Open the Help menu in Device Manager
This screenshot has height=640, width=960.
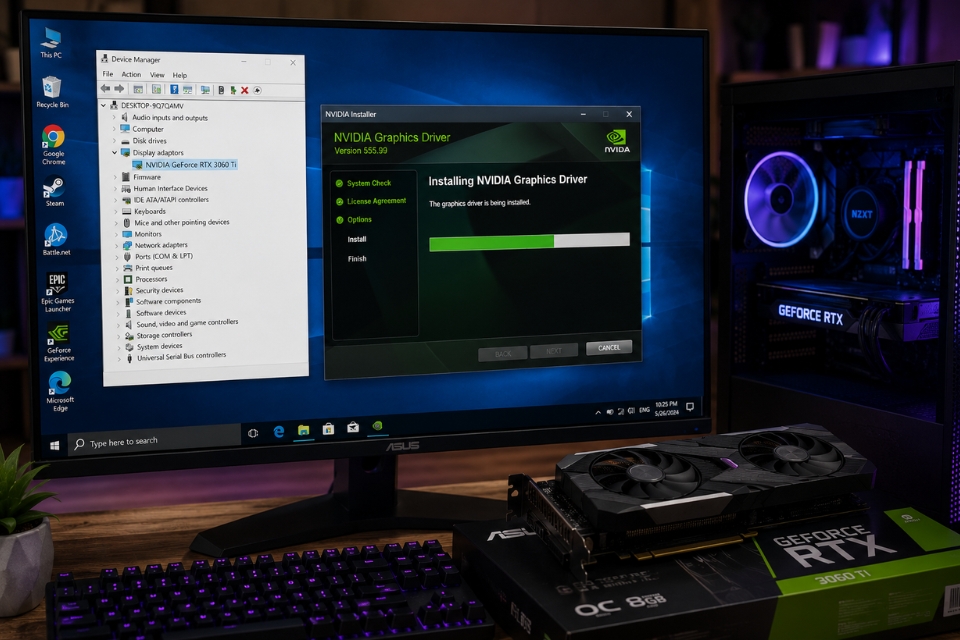coord(179,75)
